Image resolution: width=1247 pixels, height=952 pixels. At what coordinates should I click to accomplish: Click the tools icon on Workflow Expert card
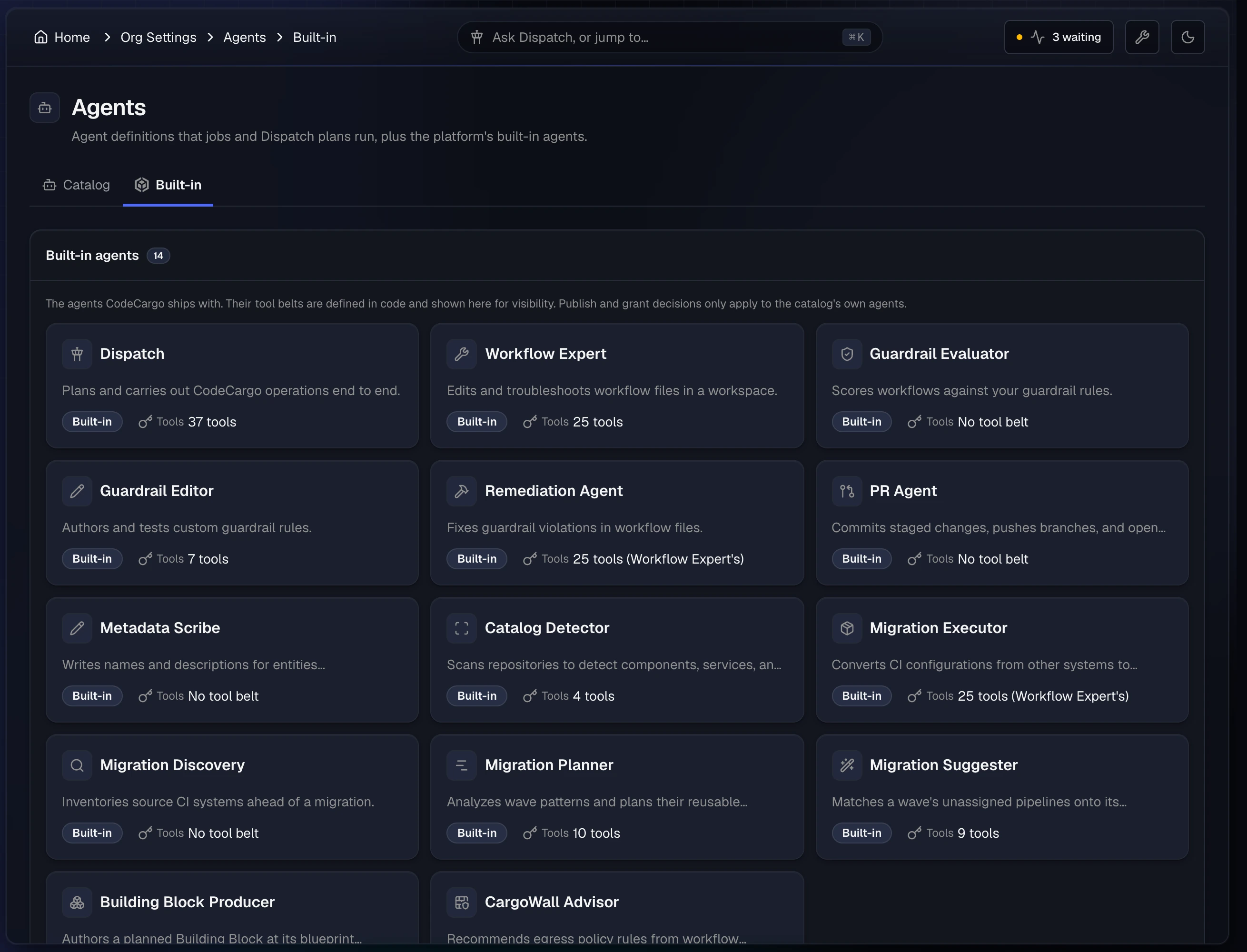530,422
